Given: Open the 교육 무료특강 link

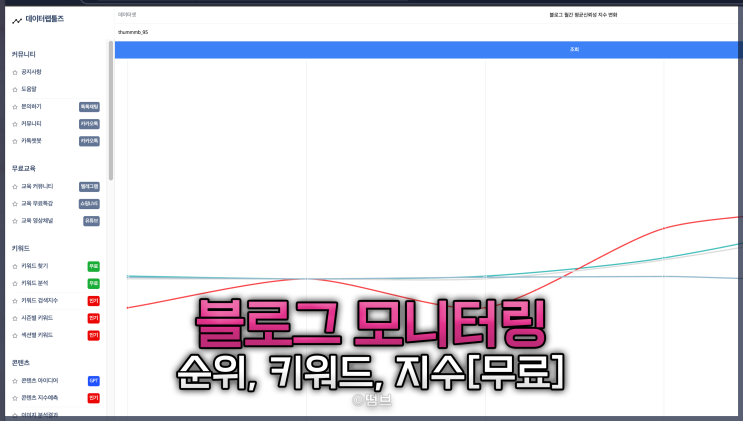Looking at the screenshot, I should point(37,203).
